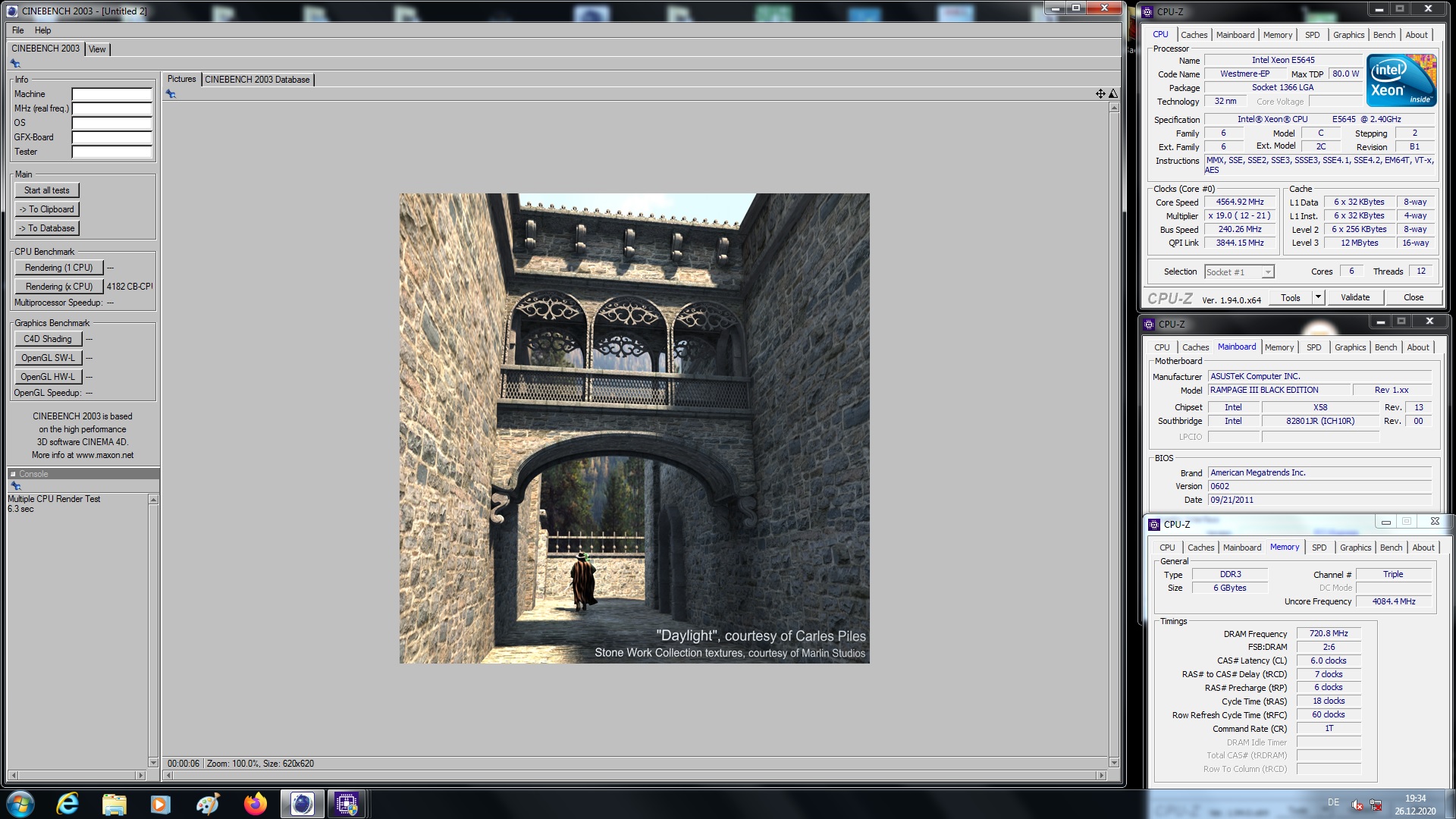Image resolution: width=1456 pixels, height=819 pixels.
Task: Open About tab in Memory CPU-Z window
Action: click(x=1423, y=548)
